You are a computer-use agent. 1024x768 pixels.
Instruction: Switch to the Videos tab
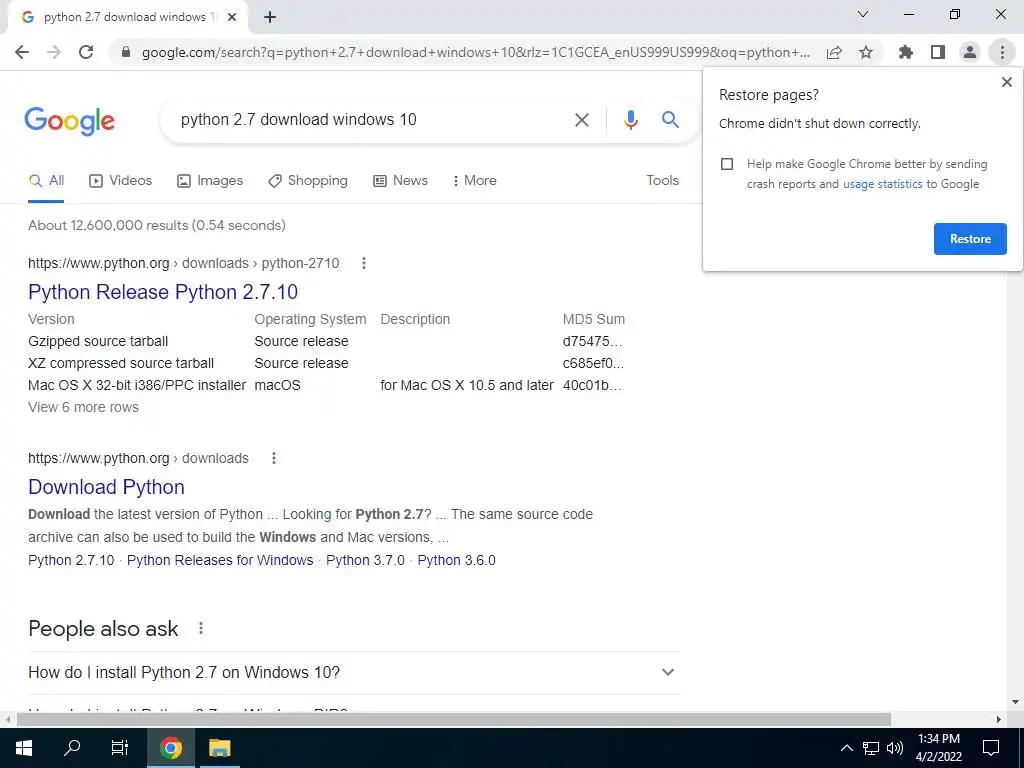click(x=120, y=181)
